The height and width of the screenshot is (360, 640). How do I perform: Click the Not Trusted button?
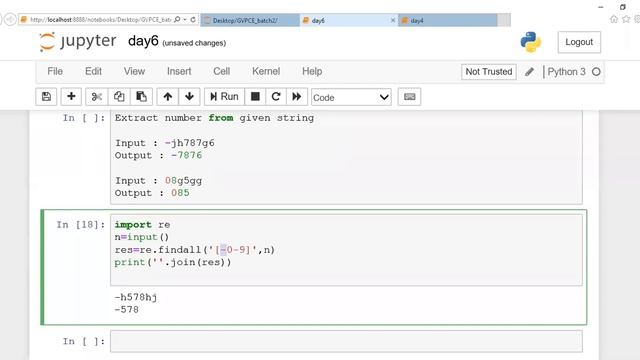pyautogui.click(x=489, y=72)
